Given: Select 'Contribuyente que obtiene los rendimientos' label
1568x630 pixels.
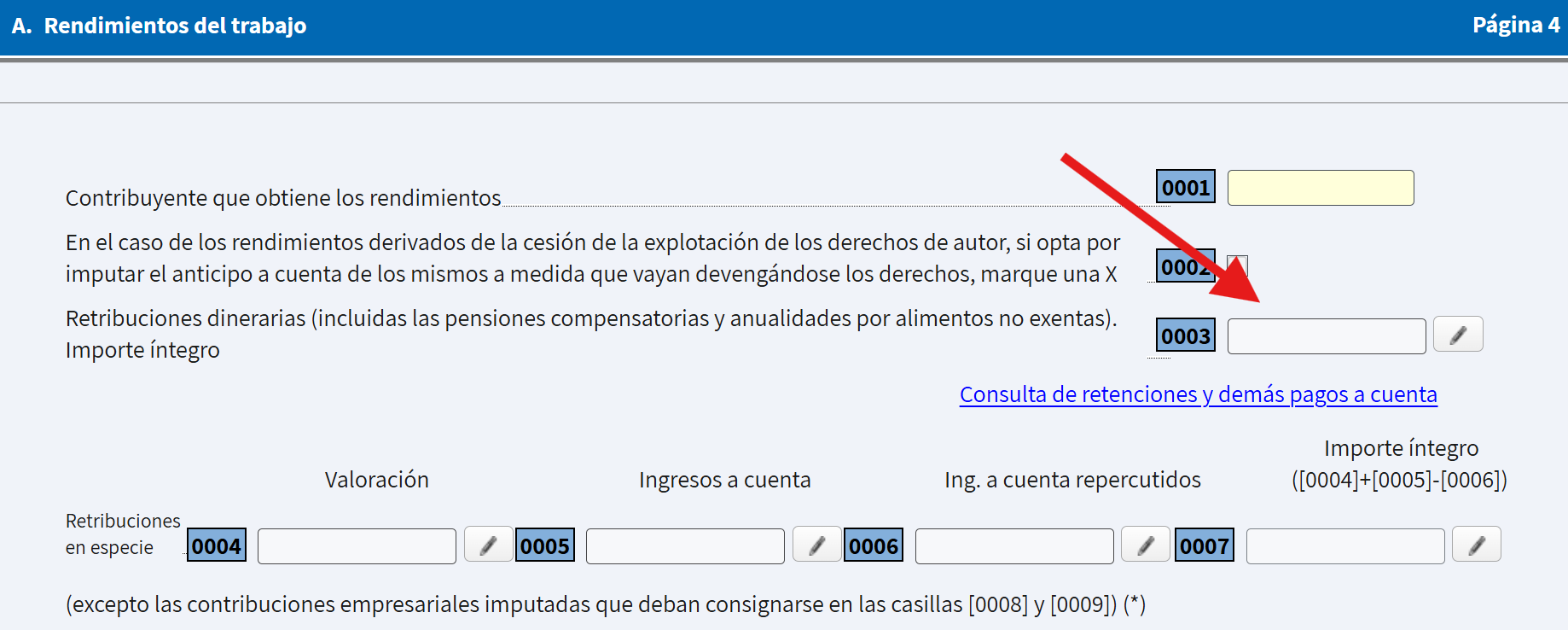Looking at the screenshot, I should [x=283, y=198].
